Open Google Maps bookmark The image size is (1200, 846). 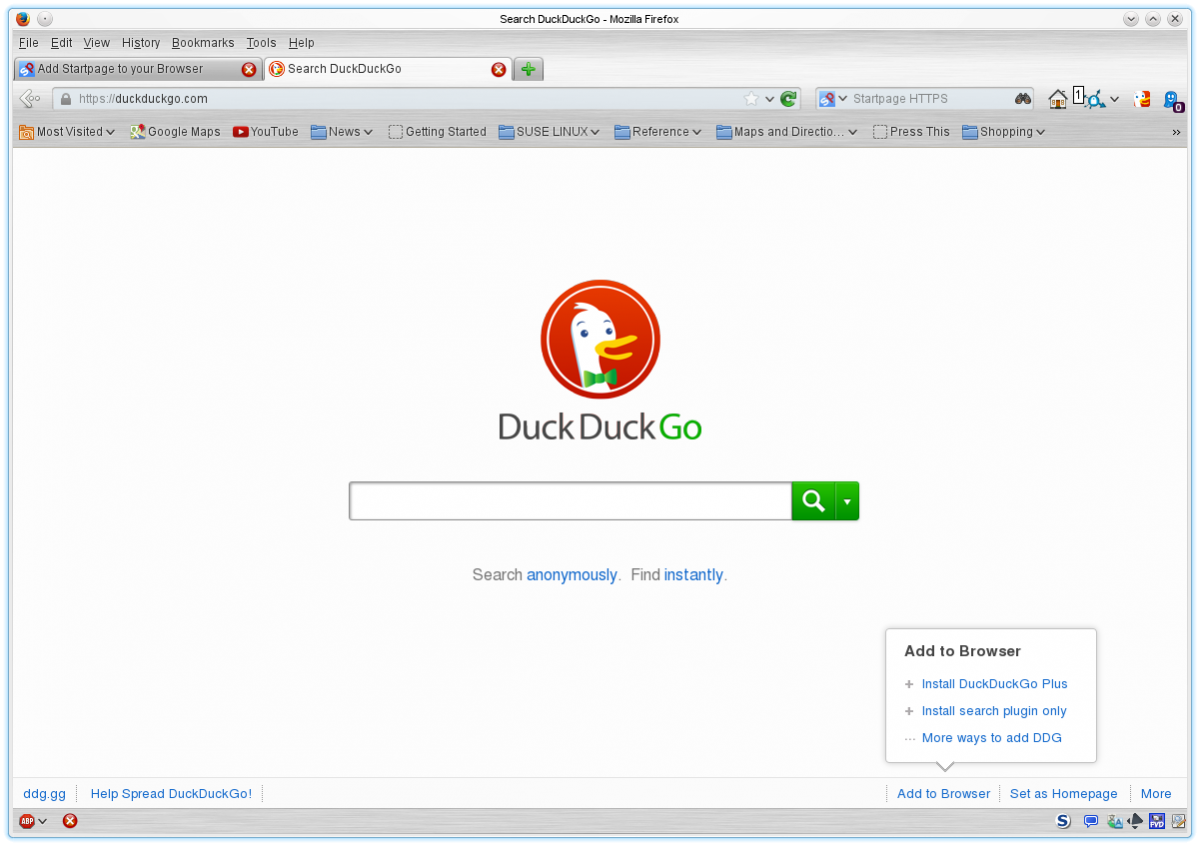(x=175, y=131)
